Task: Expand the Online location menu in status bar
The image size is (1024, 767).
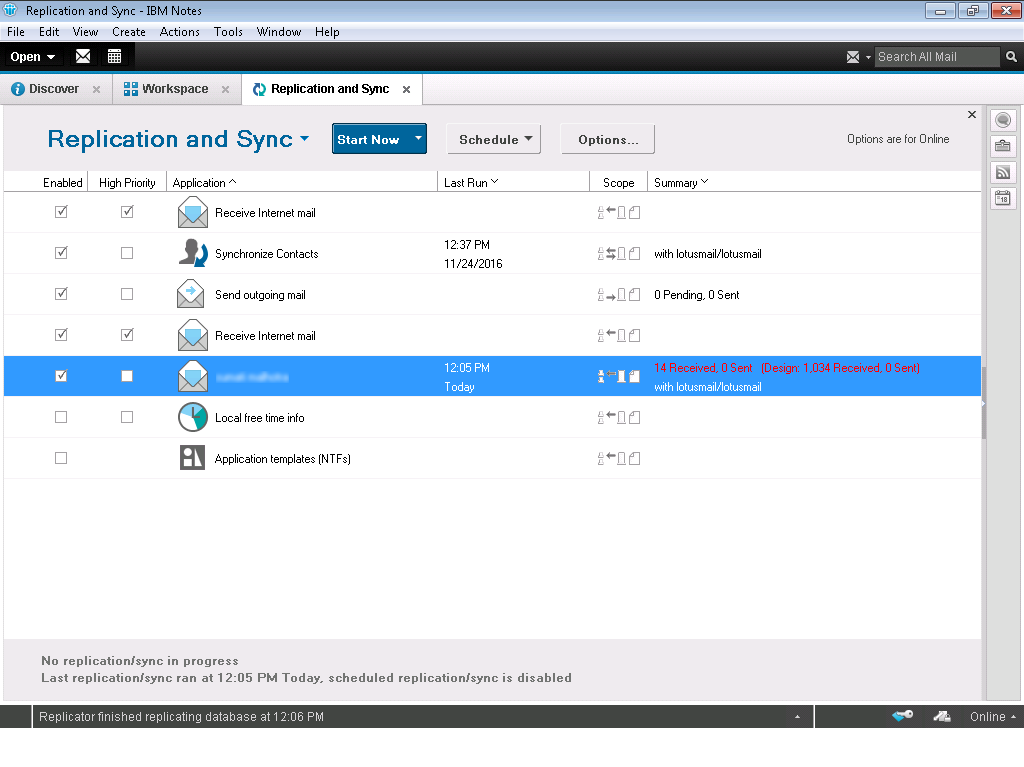Action: coord(993,717)
